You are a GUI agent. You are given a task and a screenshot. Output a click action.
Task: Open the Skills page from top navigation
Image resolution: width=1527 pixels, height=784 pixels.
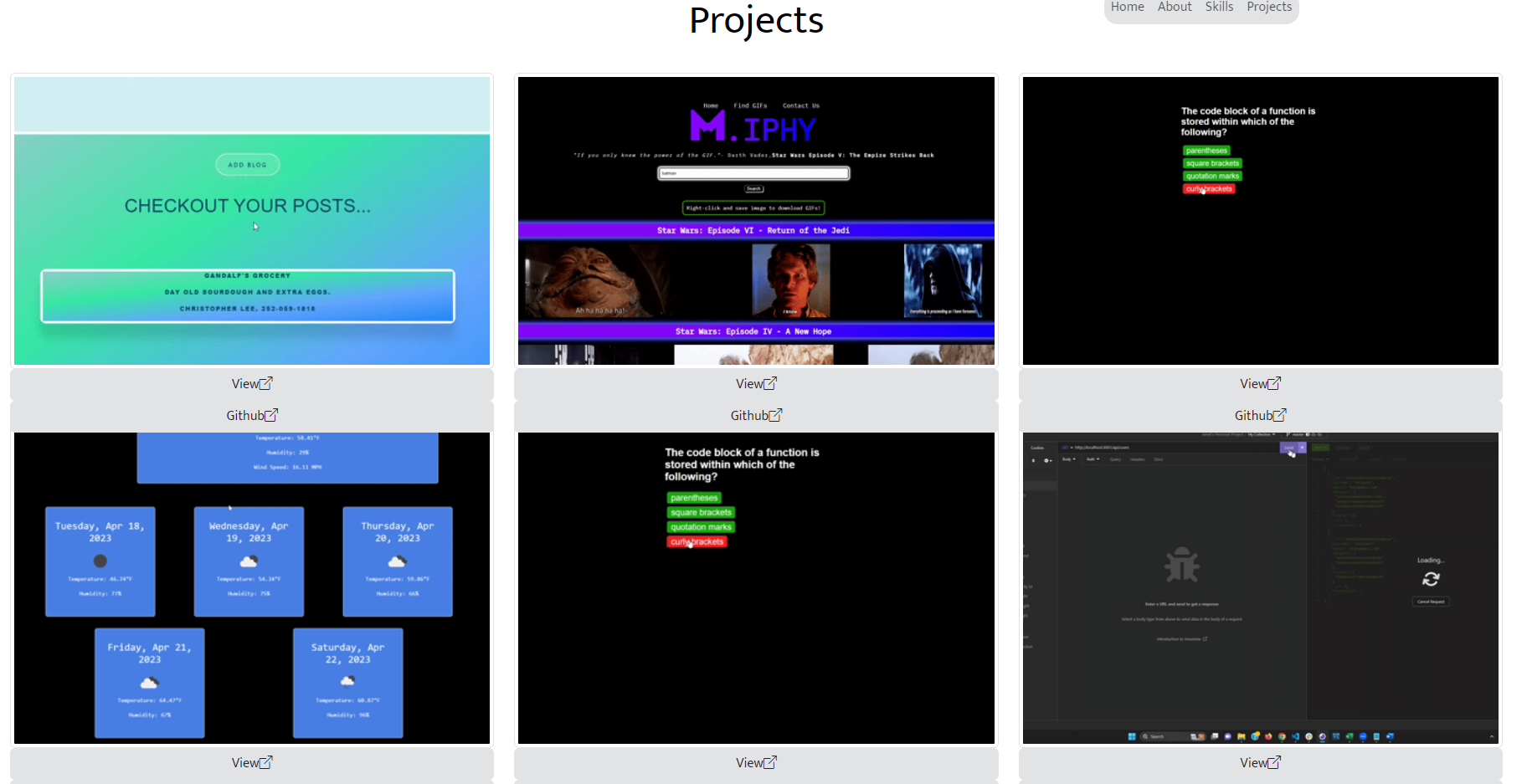tap(1219, 7)
